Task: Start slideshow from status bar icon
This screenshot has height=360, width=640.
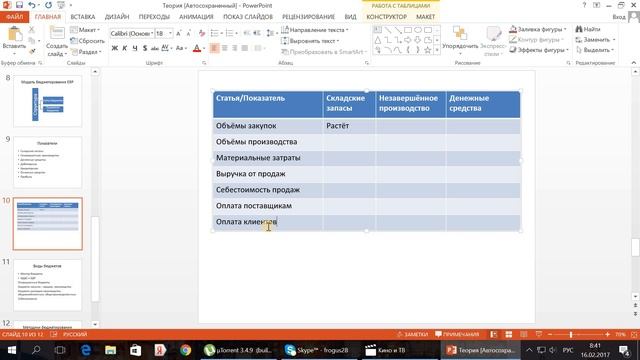Action: (x=539, y=334)
